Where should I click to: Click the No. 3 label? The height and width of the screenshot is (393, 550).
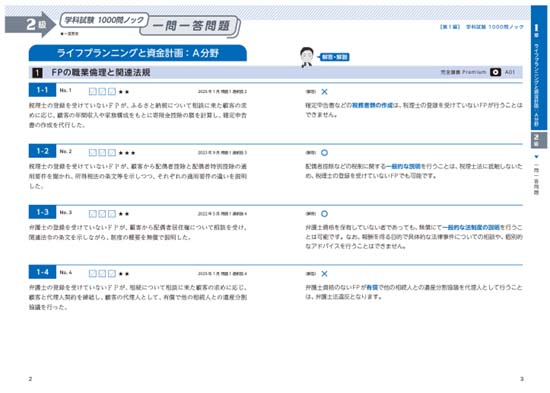[66, 213]
